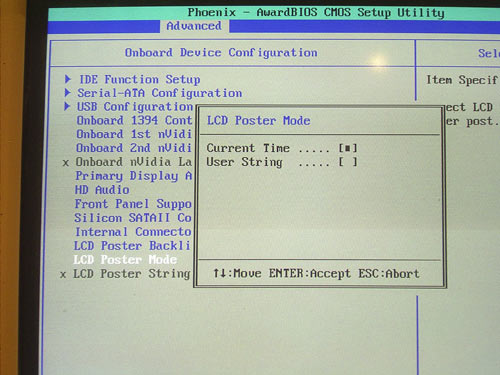Select Primary Display Adapter item
500x375 pixels.
(x=134, y=176)
